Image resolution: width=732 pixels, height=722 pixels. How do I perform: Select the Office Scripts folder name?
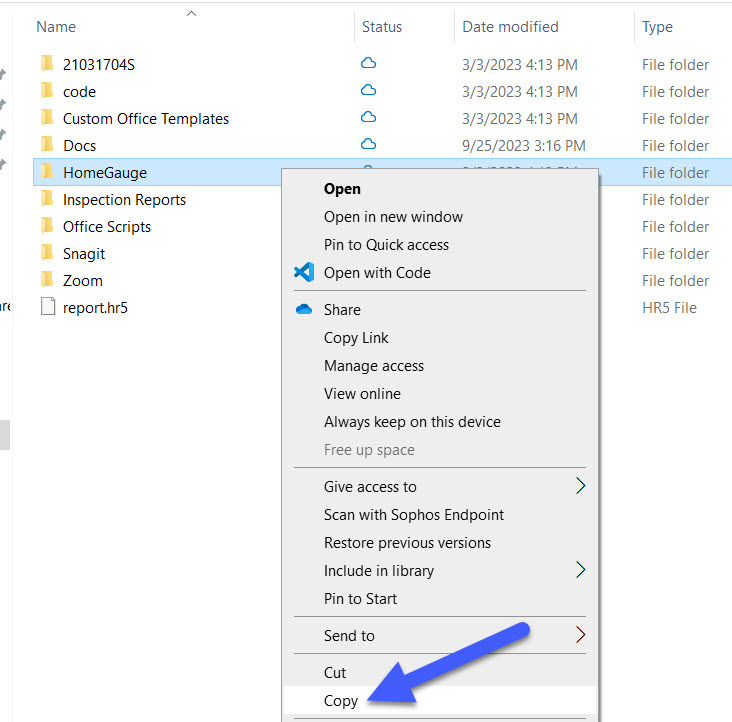tap(107, 227)
